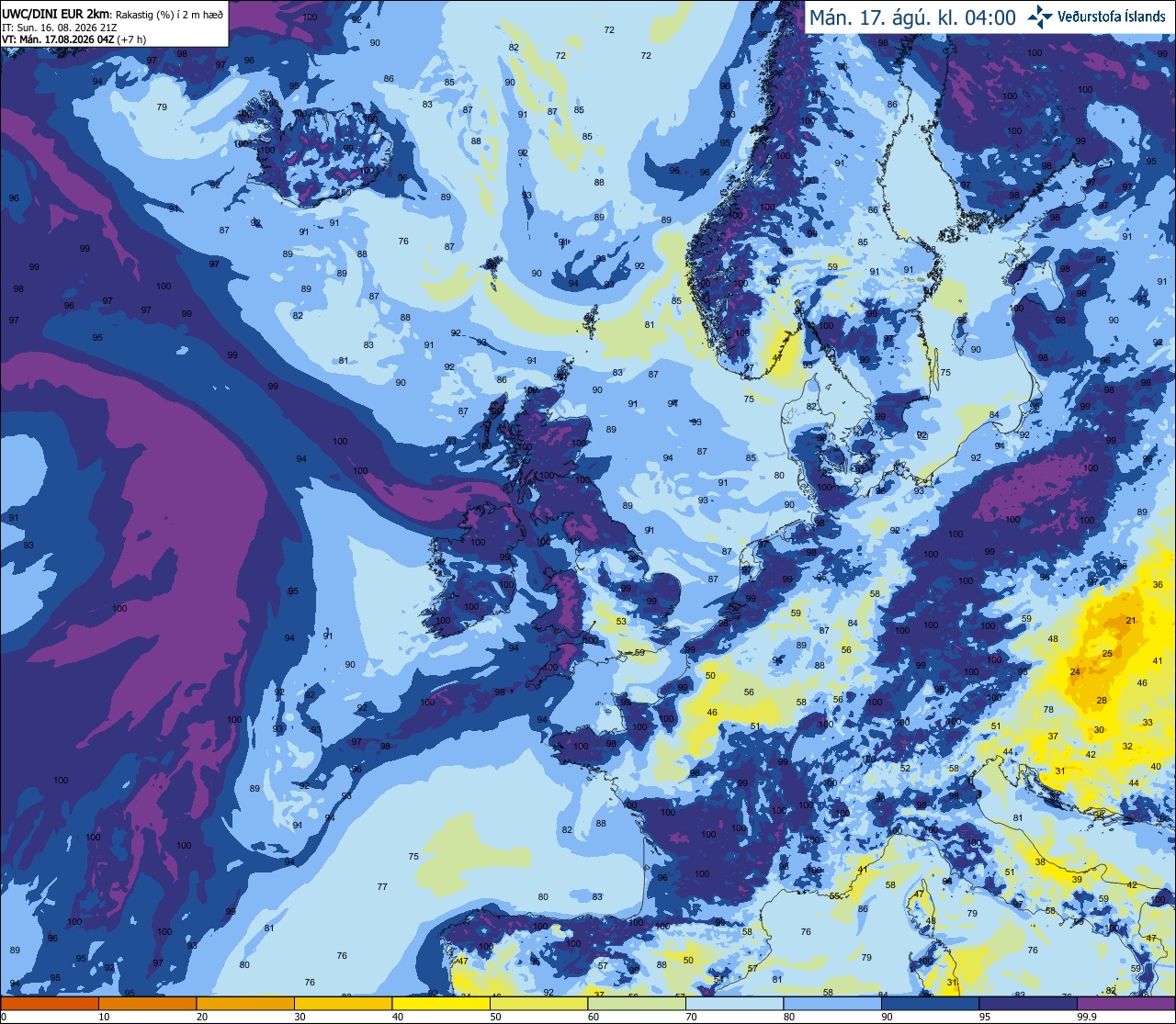Pick the orange 20–30 legend swatch

(245, 1003)
